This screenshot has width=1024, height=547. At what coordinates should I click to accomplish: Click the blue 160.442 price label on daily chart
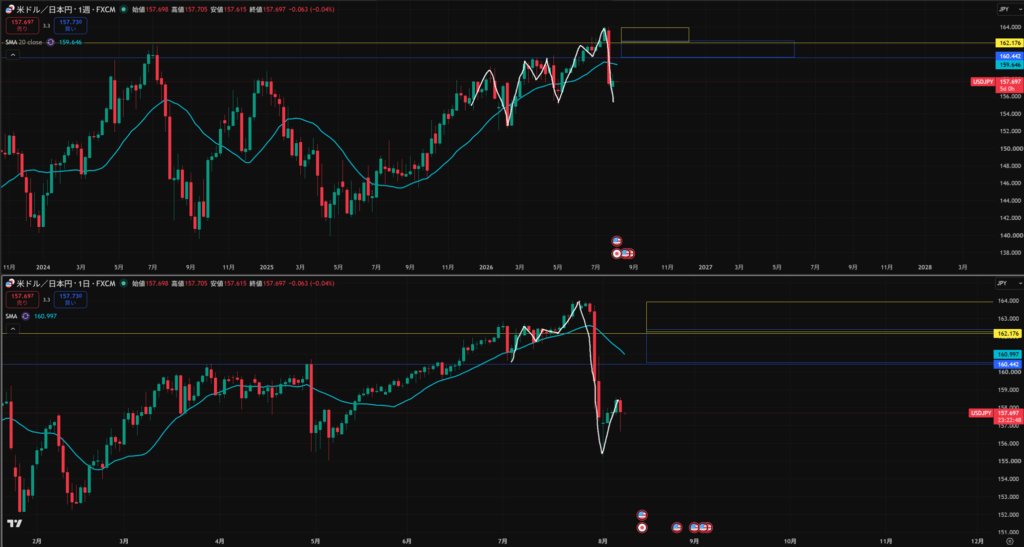(1010, 364)
